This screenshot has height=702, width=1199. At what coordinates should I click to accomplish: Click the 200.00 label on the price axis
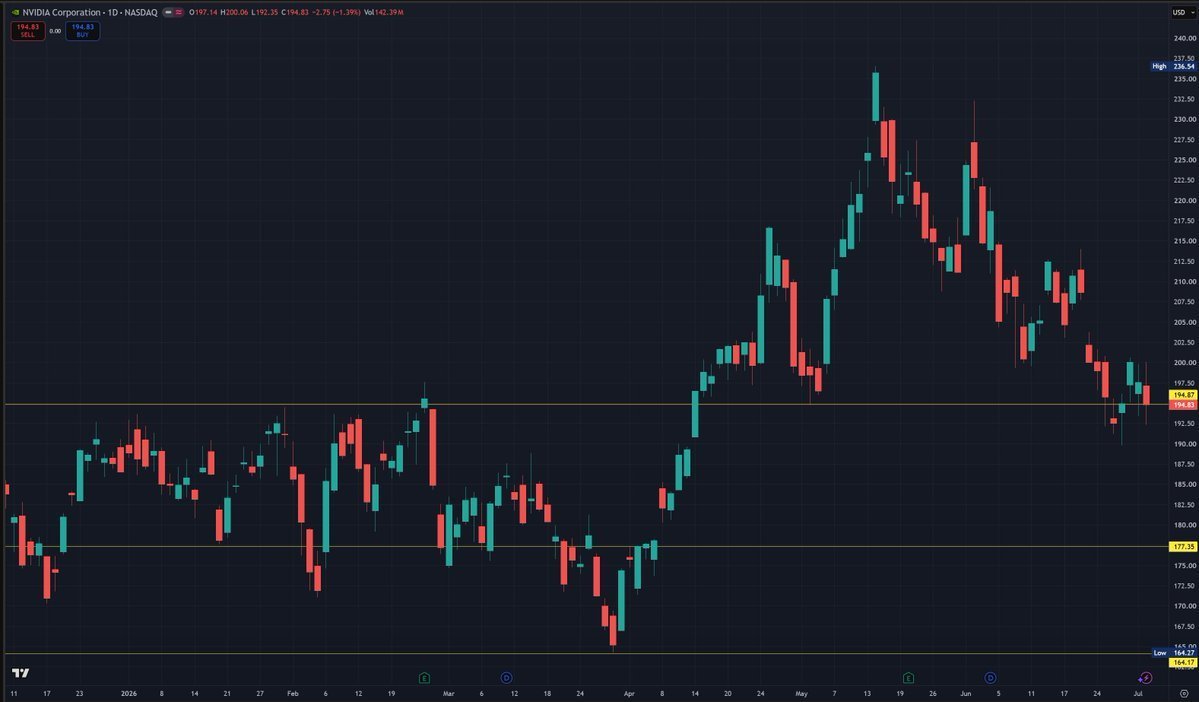[x=1184, y=362]
